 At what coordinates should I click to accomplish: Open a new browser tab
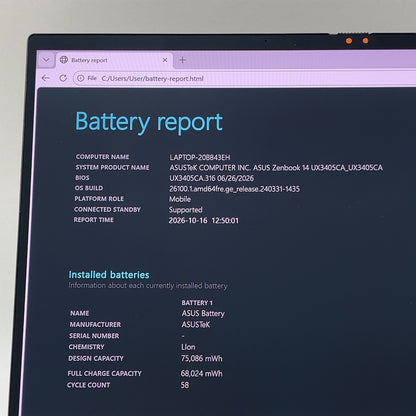182,60
